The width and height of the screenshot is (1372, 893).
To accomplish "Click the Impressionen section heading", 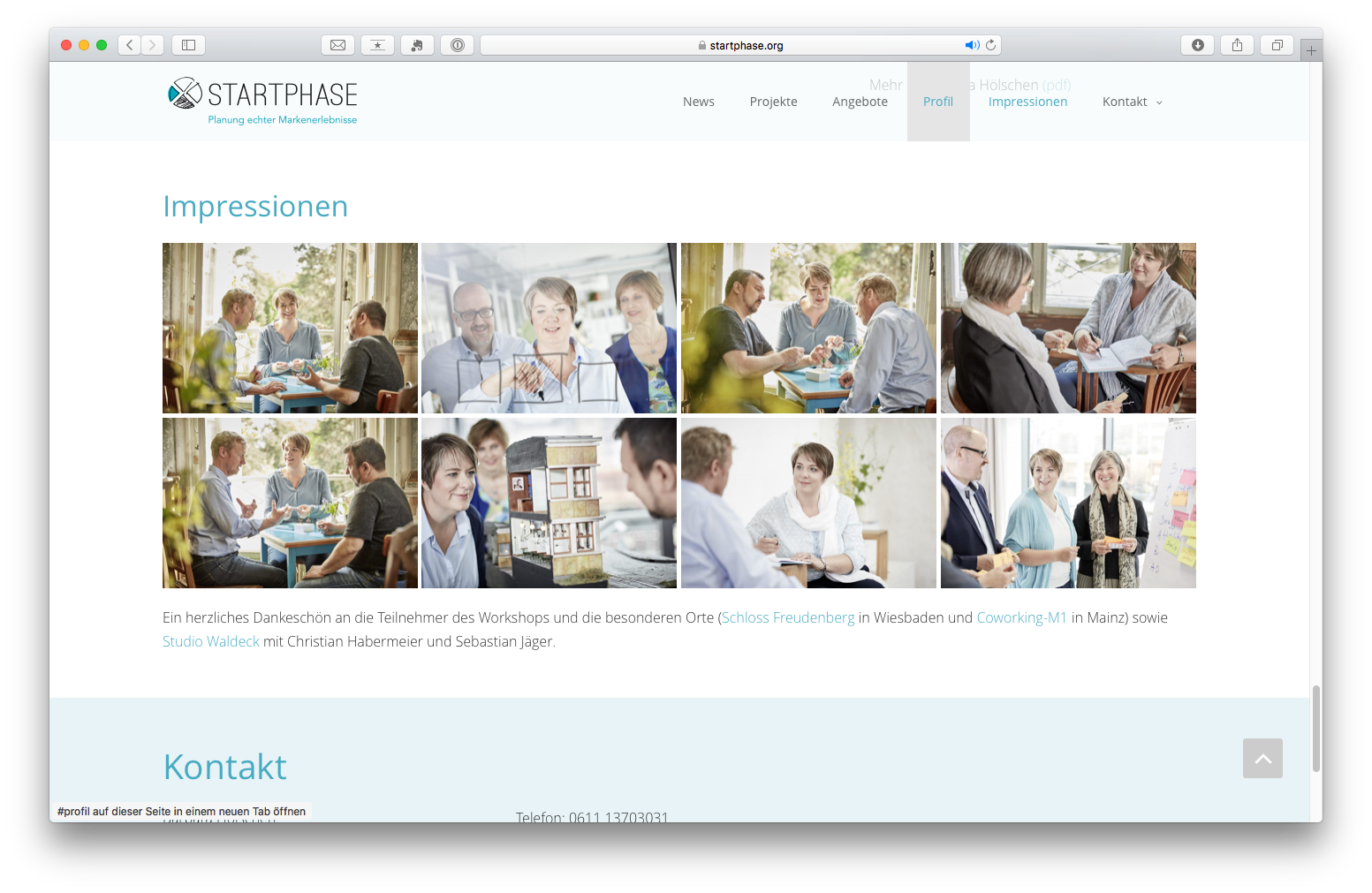I will [x=255, y=206].
